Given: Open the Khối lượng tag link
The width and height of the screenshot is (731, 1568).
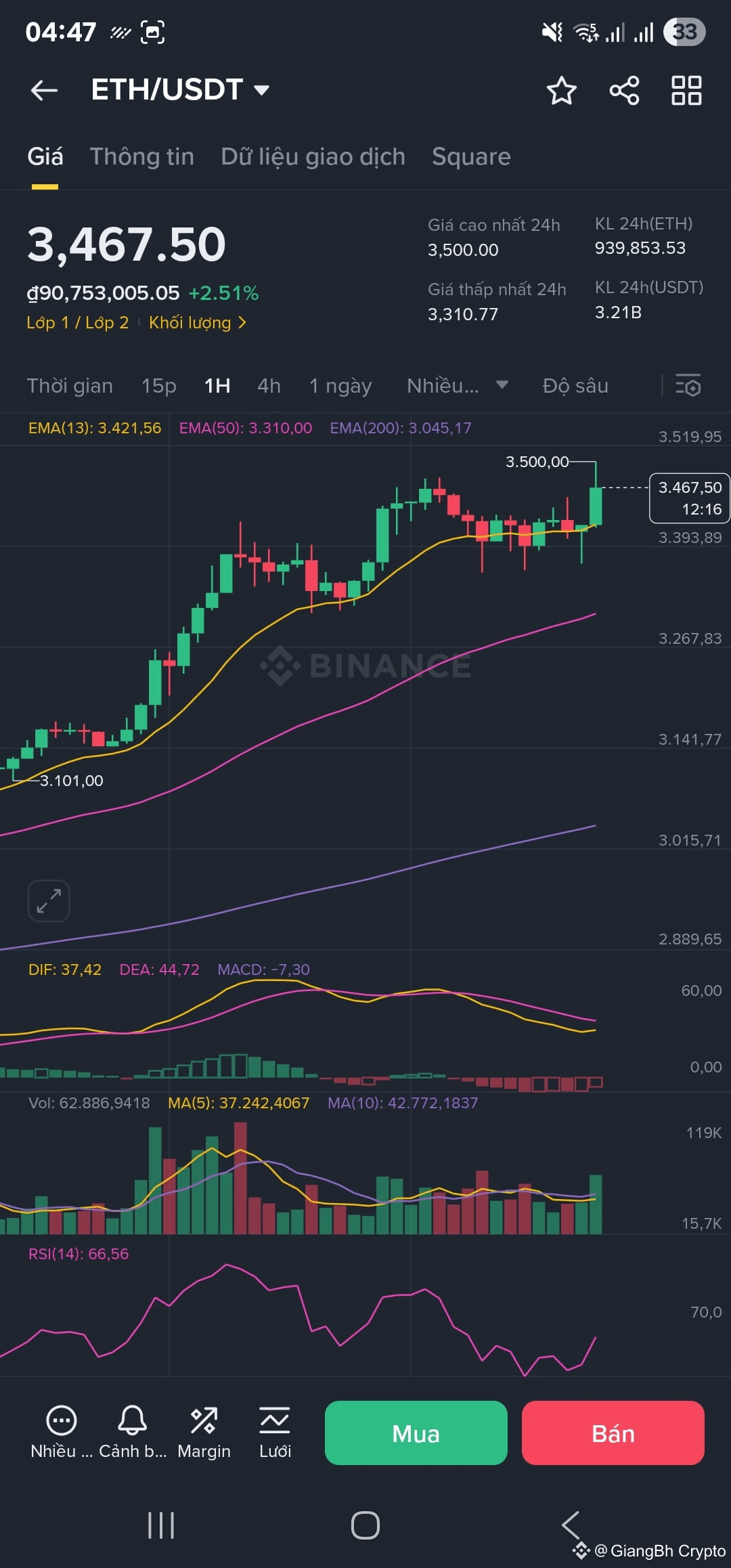Looking at the screenshot, I should (198, 323).
